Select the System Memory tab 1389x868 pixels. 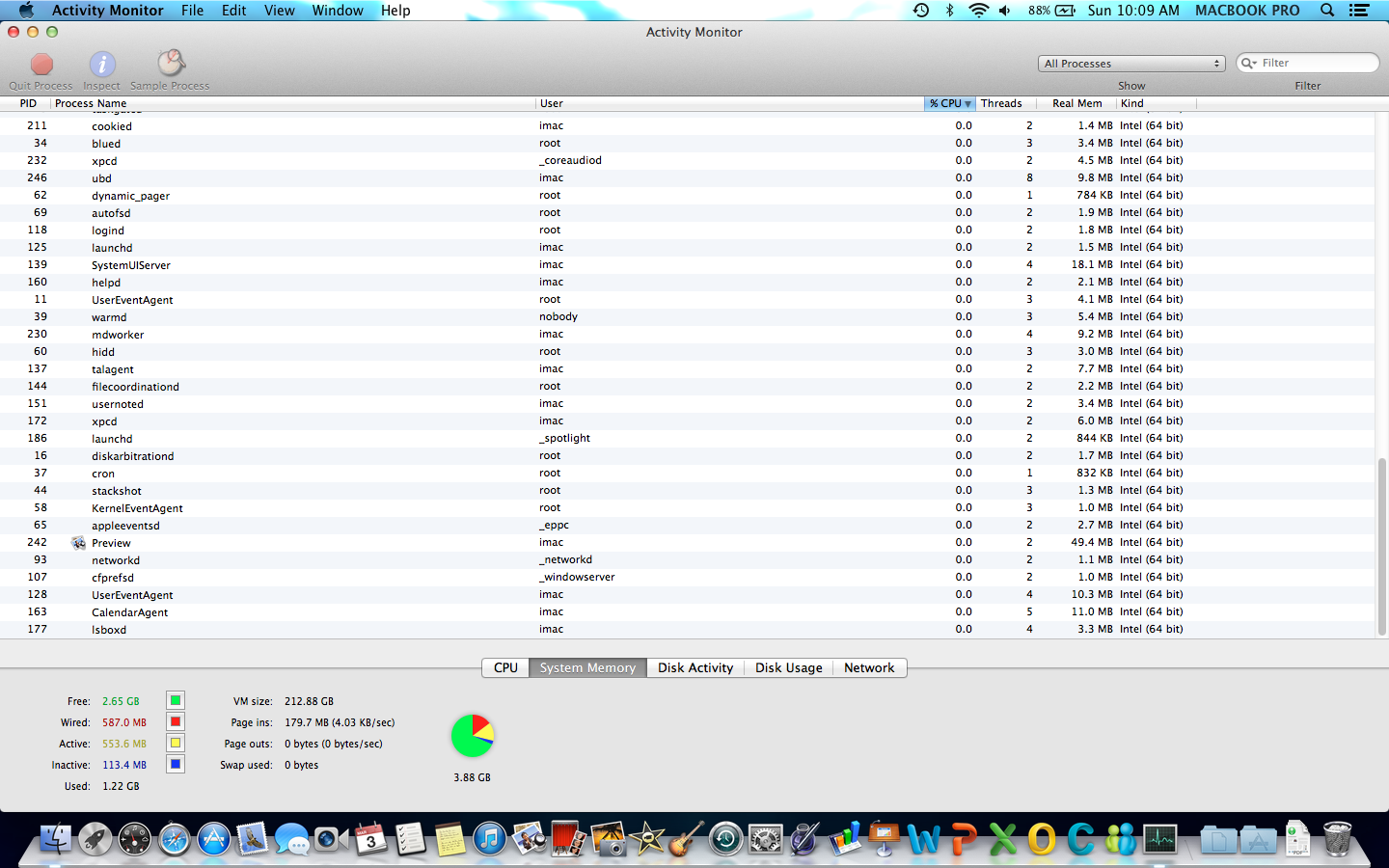pyautogui.click(x=587, y=667)
